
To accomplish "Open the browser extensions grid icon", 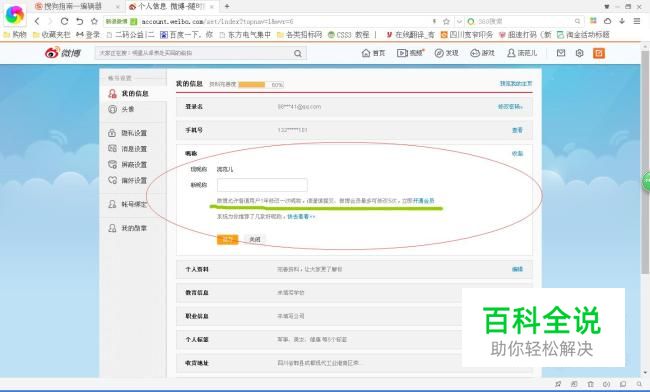I will tap(594, 21).
